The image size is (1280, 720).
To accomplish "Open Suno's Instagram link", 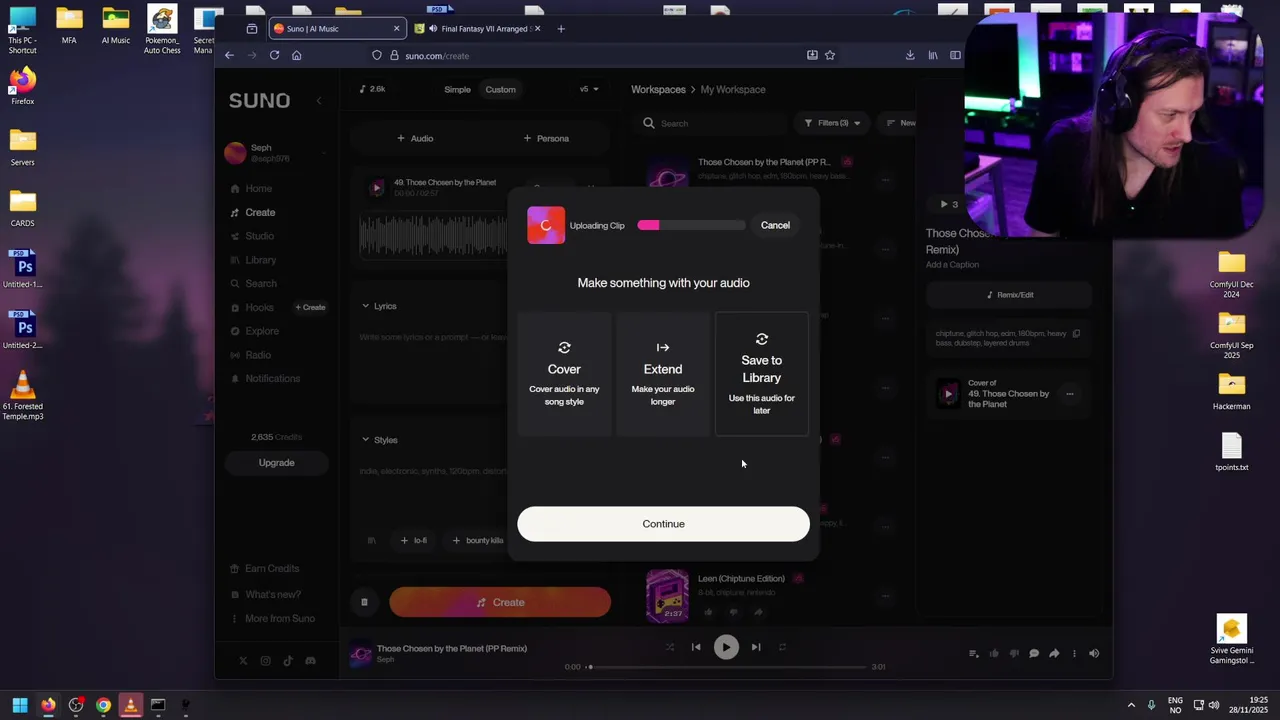I will tap(265, 660).
